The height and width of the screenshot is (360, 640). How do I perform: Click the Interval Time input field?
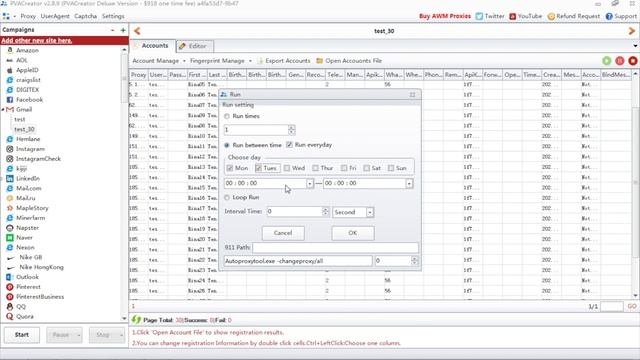click(295, 211)
